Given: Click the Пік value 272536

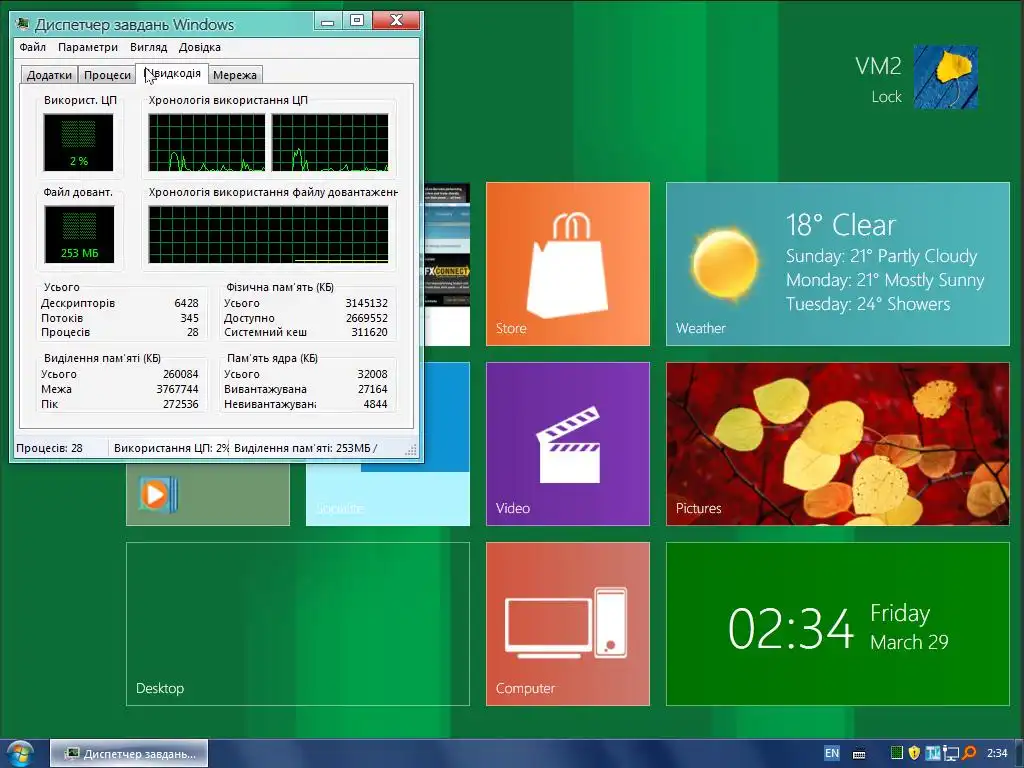Looking at the screenshot, I should coord(180,404).
